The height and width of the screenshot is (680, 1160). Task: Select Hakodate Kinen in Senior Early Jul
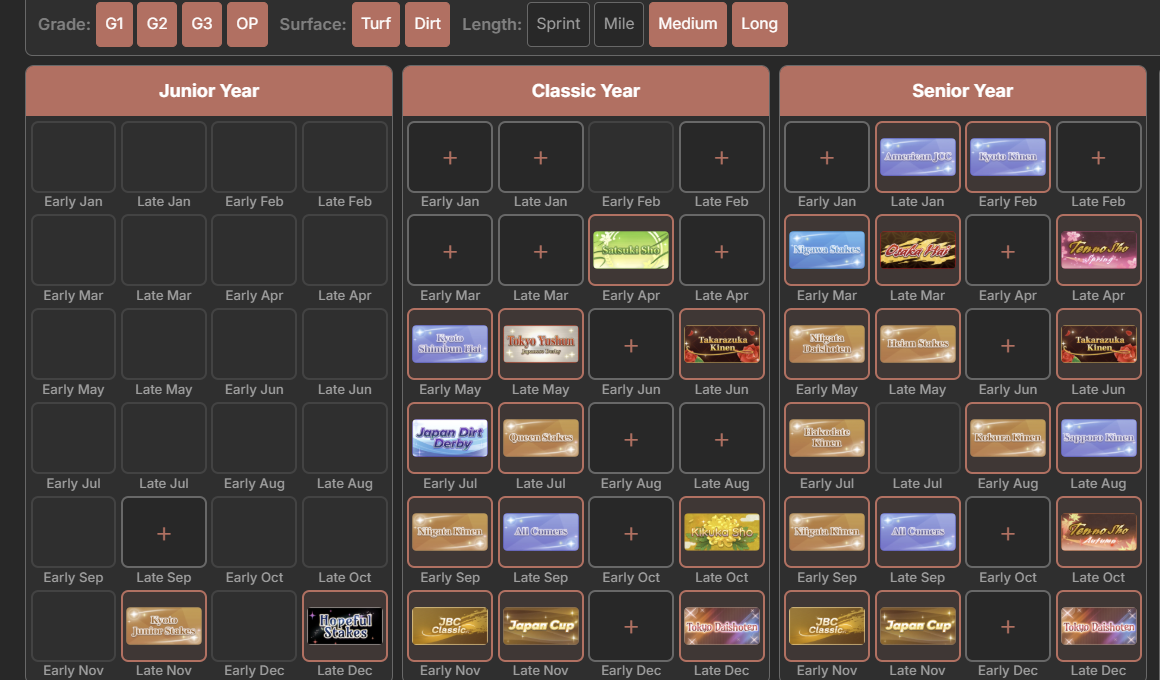coord(826,438)
